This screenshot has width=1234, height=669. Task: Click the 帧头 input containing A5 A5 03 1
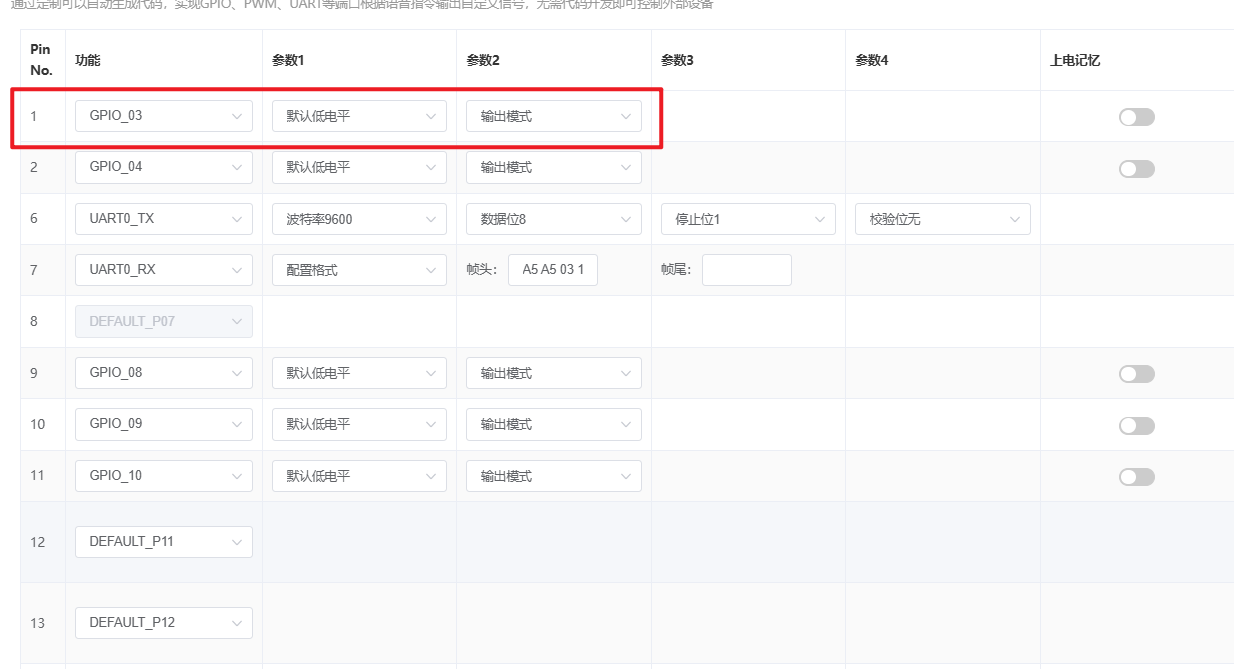click(x=552, y=269)
